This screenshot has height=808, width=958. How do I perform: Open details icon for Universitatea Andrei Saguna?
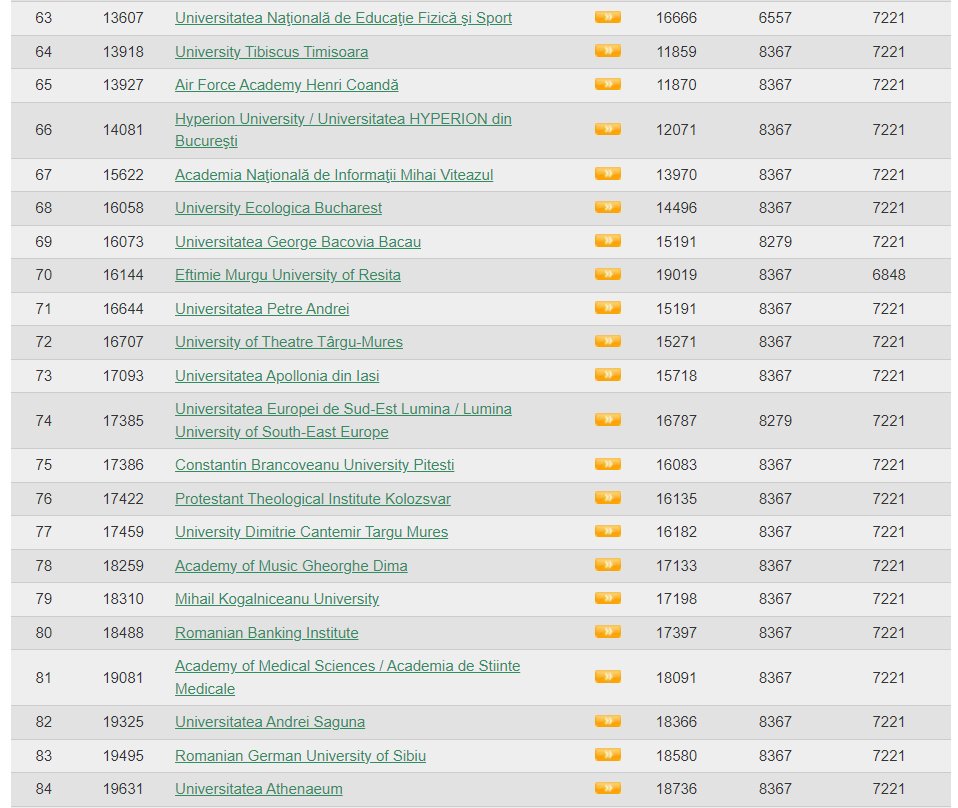607,721
